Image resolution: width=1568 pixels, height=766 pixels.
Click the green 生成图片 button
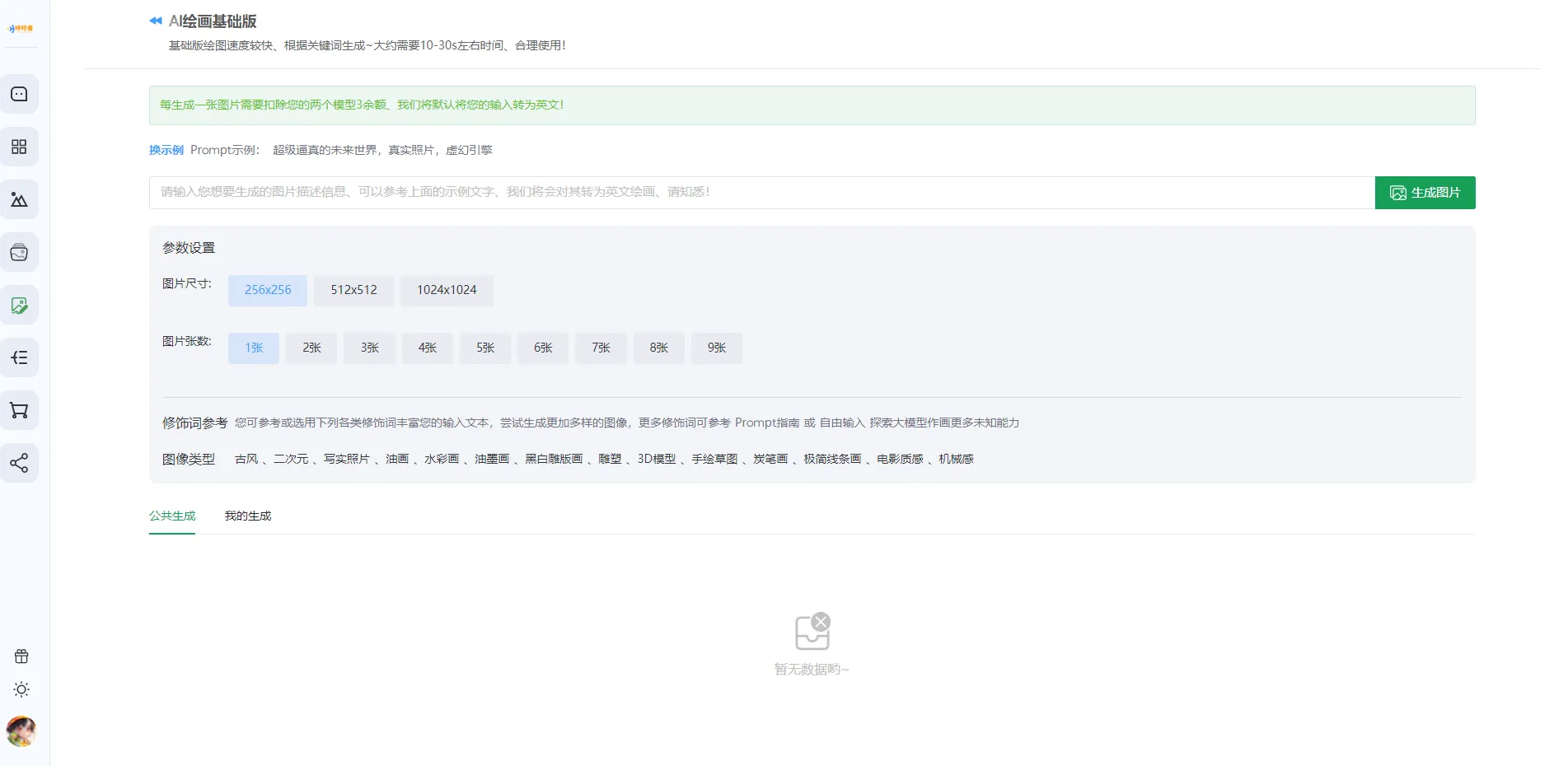tap(1425, 193)
